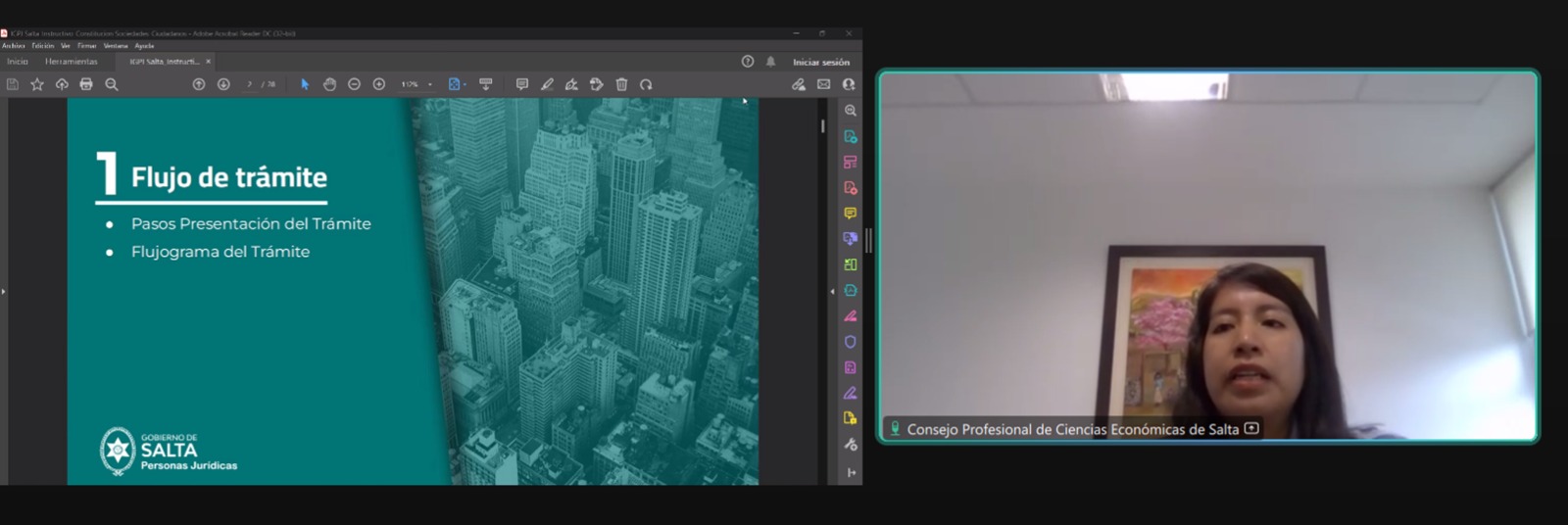The width and height of the screenshot is (1568, 525).
Task: Click the read mode scroll icon
Action: 485,84
